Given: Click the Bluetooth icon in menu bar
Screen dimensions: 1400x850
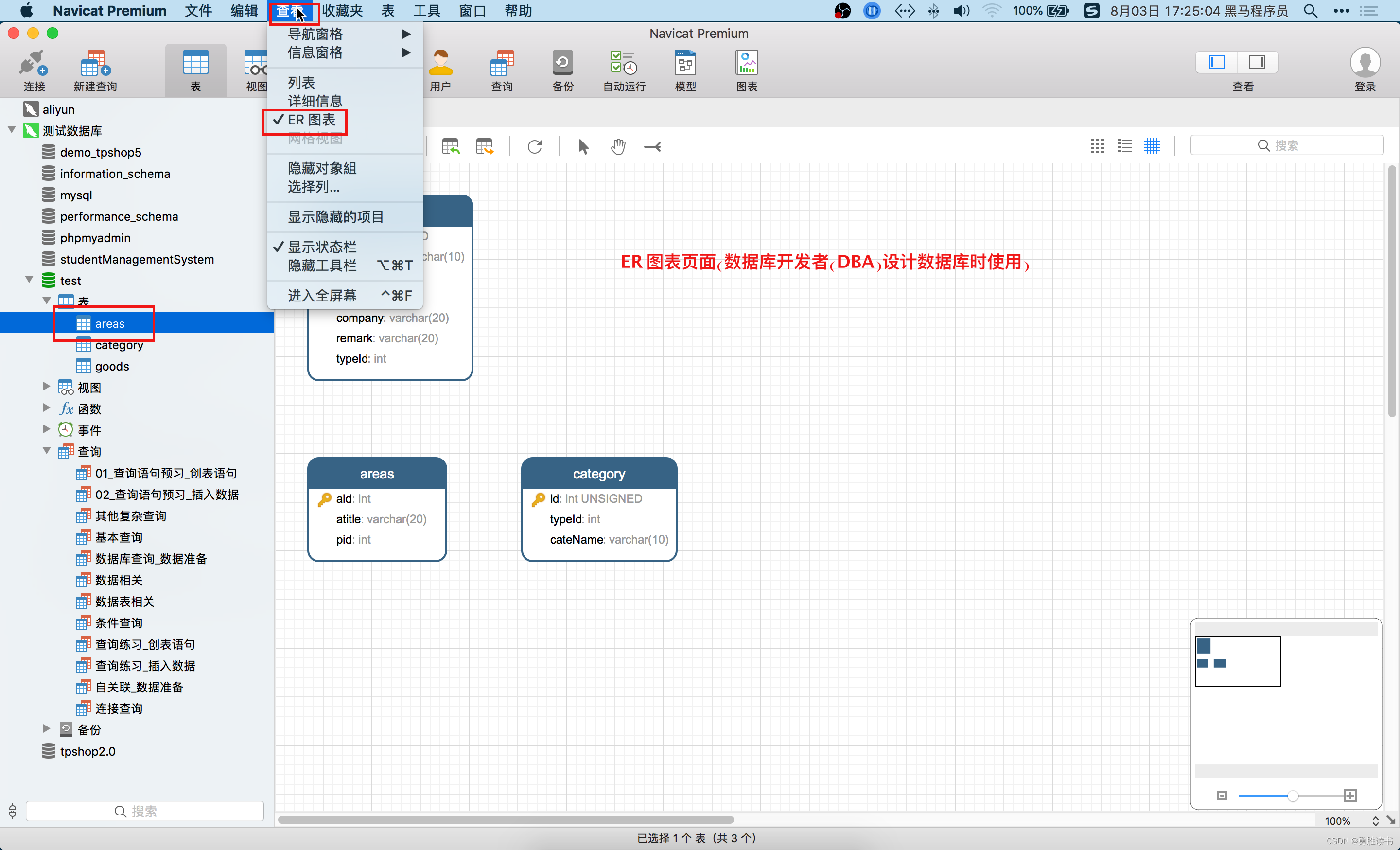Looking at the screenshot, I should point(933,11).
